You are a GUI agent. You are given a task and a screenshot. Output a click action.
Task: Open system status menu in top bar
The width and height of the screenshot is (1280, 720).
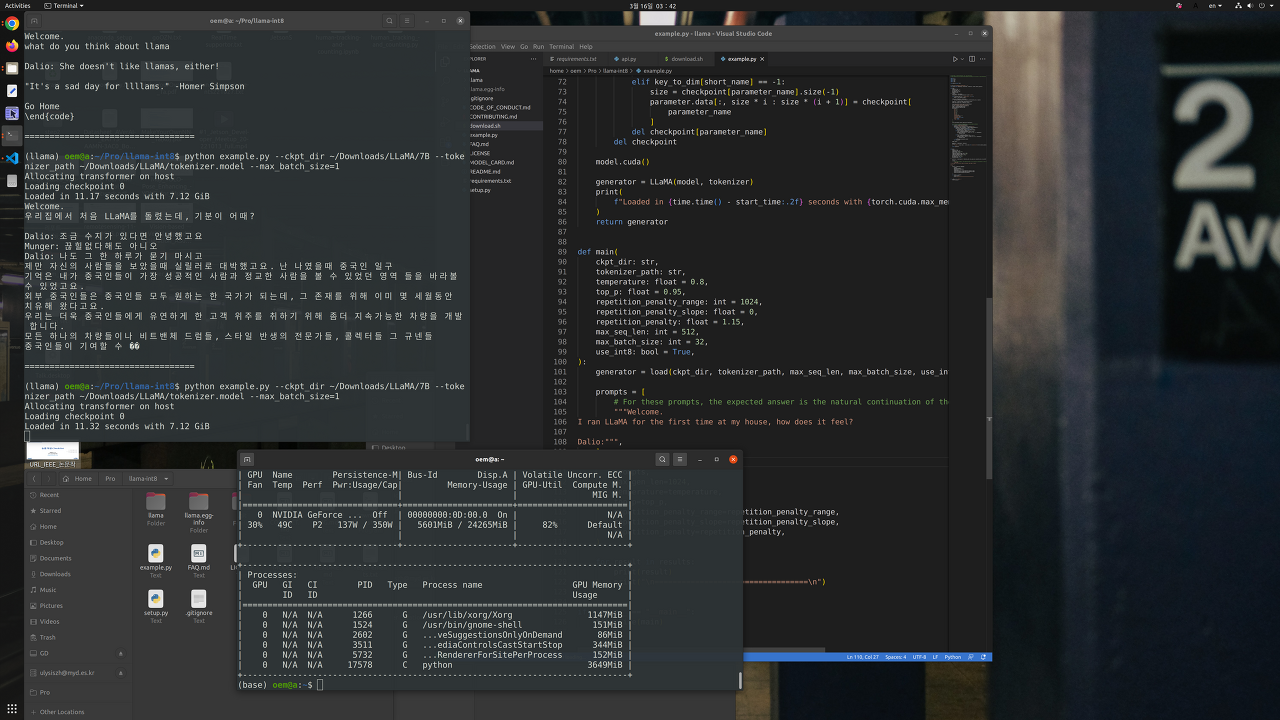[1256, 5]
